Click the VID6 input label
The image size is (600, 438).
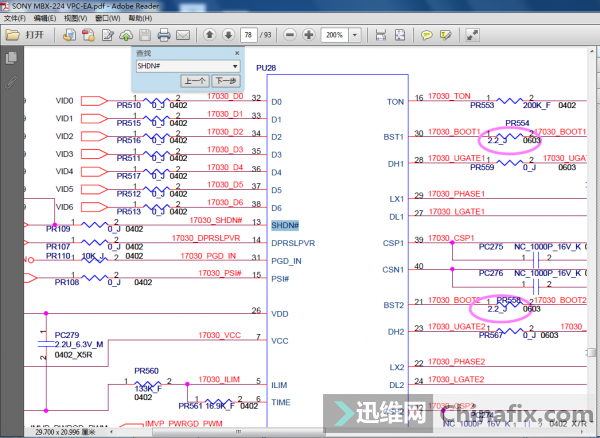[64, 207]
